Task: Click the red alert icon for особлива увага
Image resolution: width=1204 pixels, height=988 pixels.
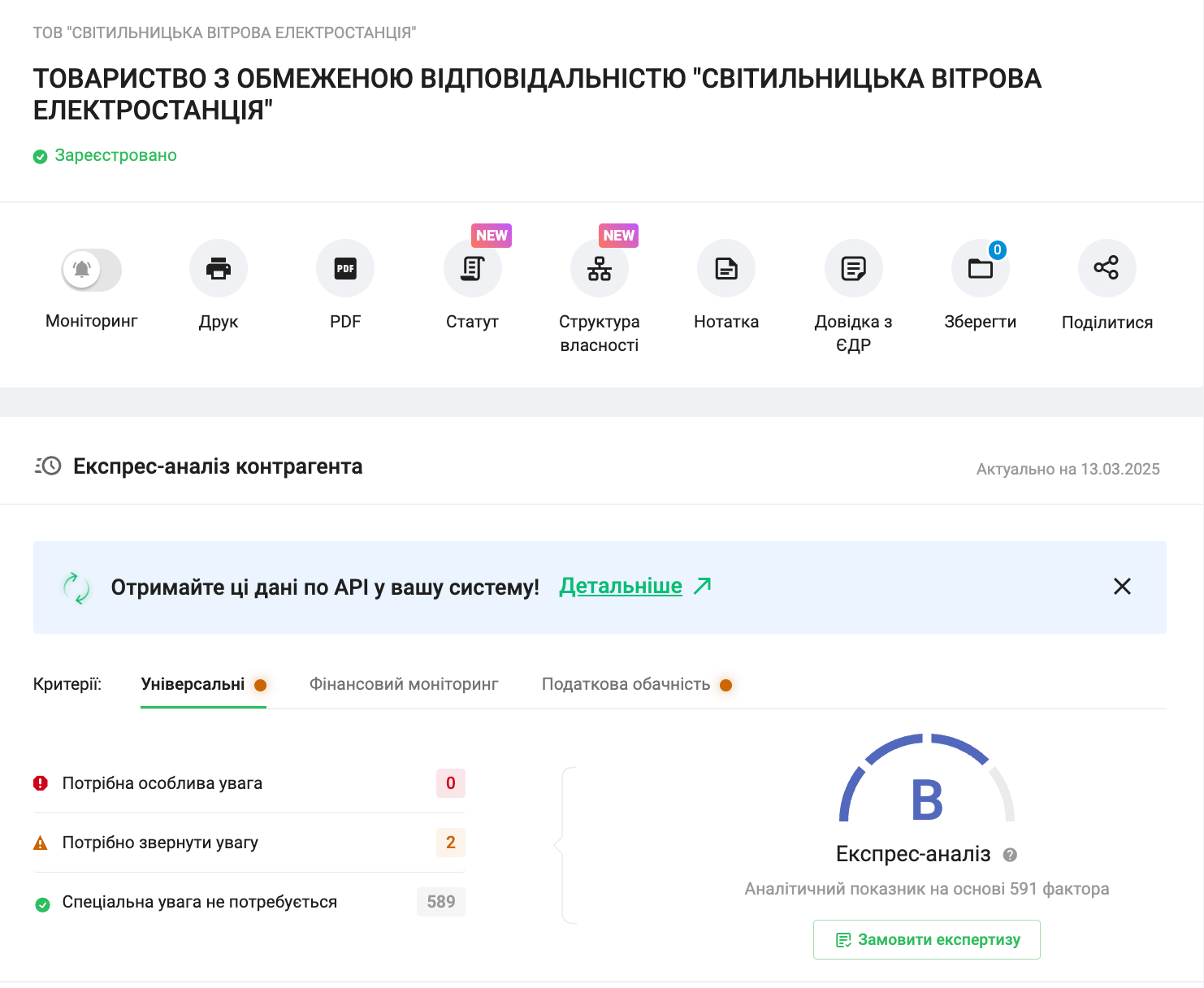Action: coord(41,783)
